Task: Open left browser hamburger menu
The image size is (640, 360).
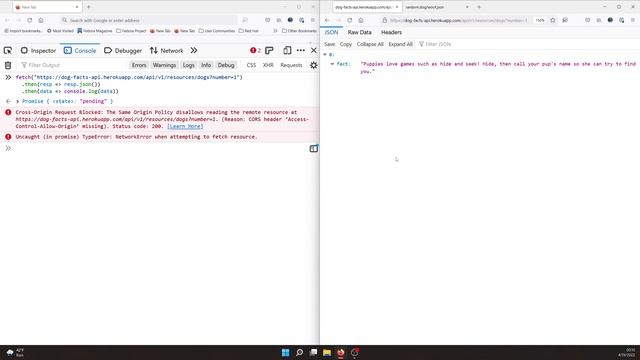Action: tap(313, 20)
